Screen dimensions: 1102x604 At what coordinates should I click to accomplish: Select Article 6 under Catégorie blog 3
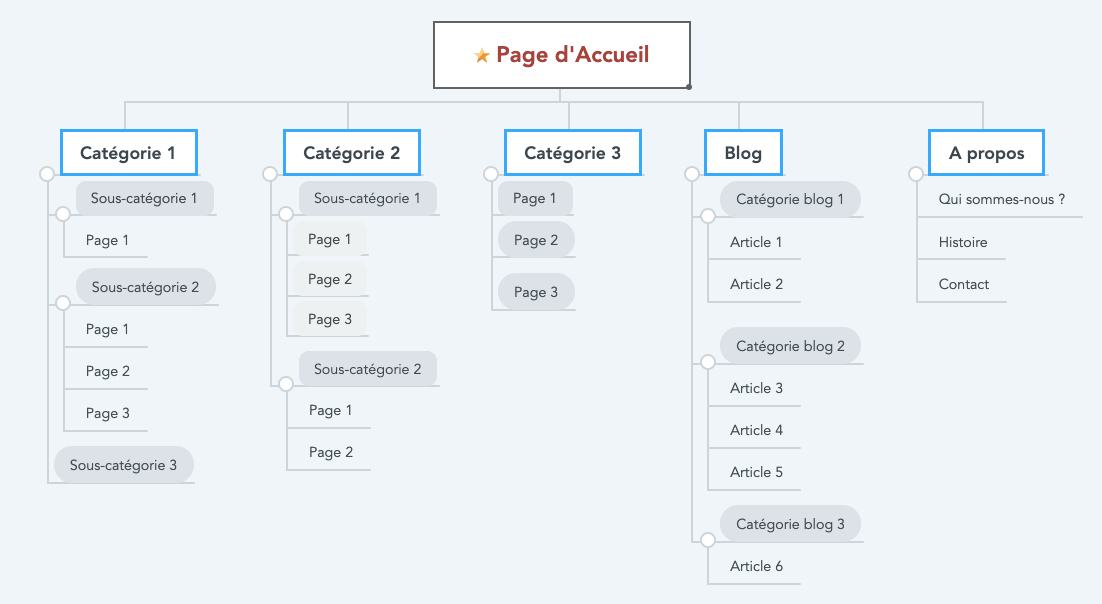click(756, 566)
